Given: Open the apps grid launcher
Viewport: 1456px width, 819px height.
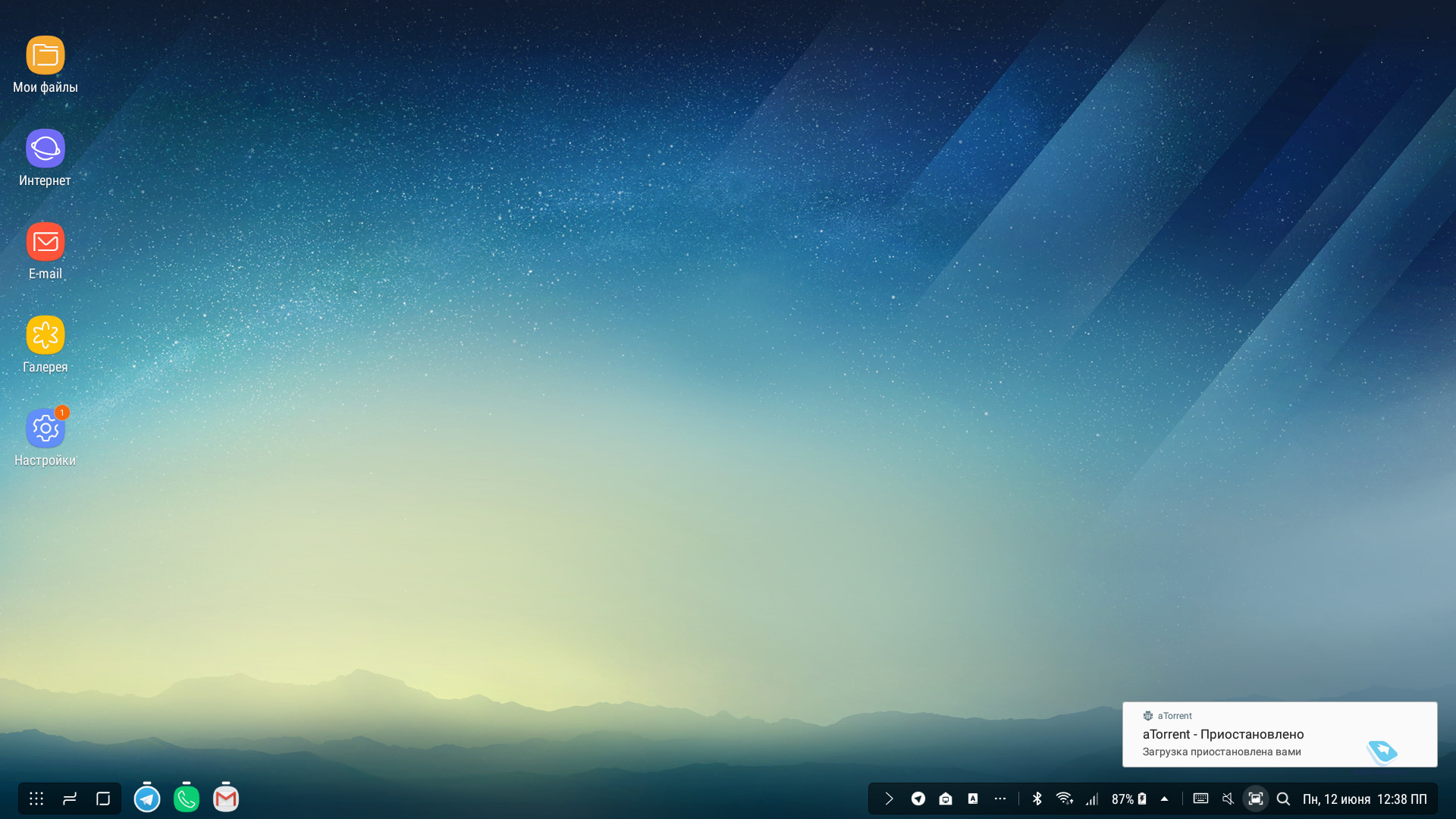Looking at the screenshot, I should click(36, 799).
